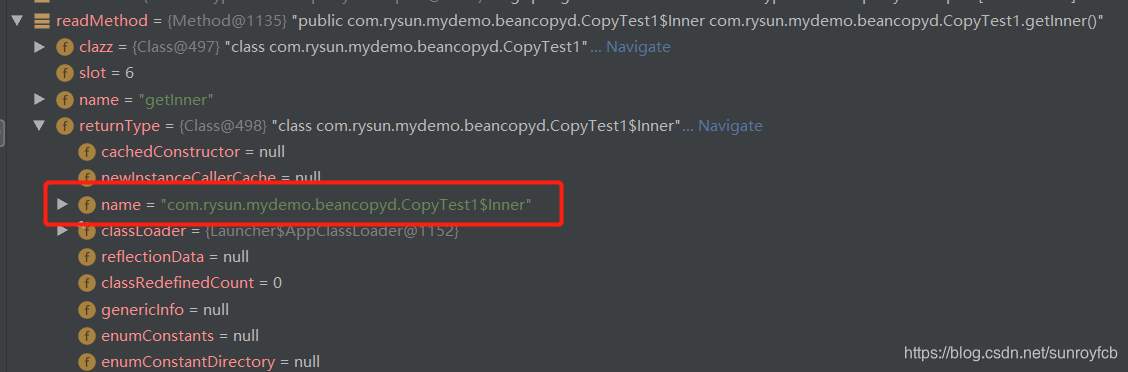Click the field icon next to clazz

coord(65,47)
